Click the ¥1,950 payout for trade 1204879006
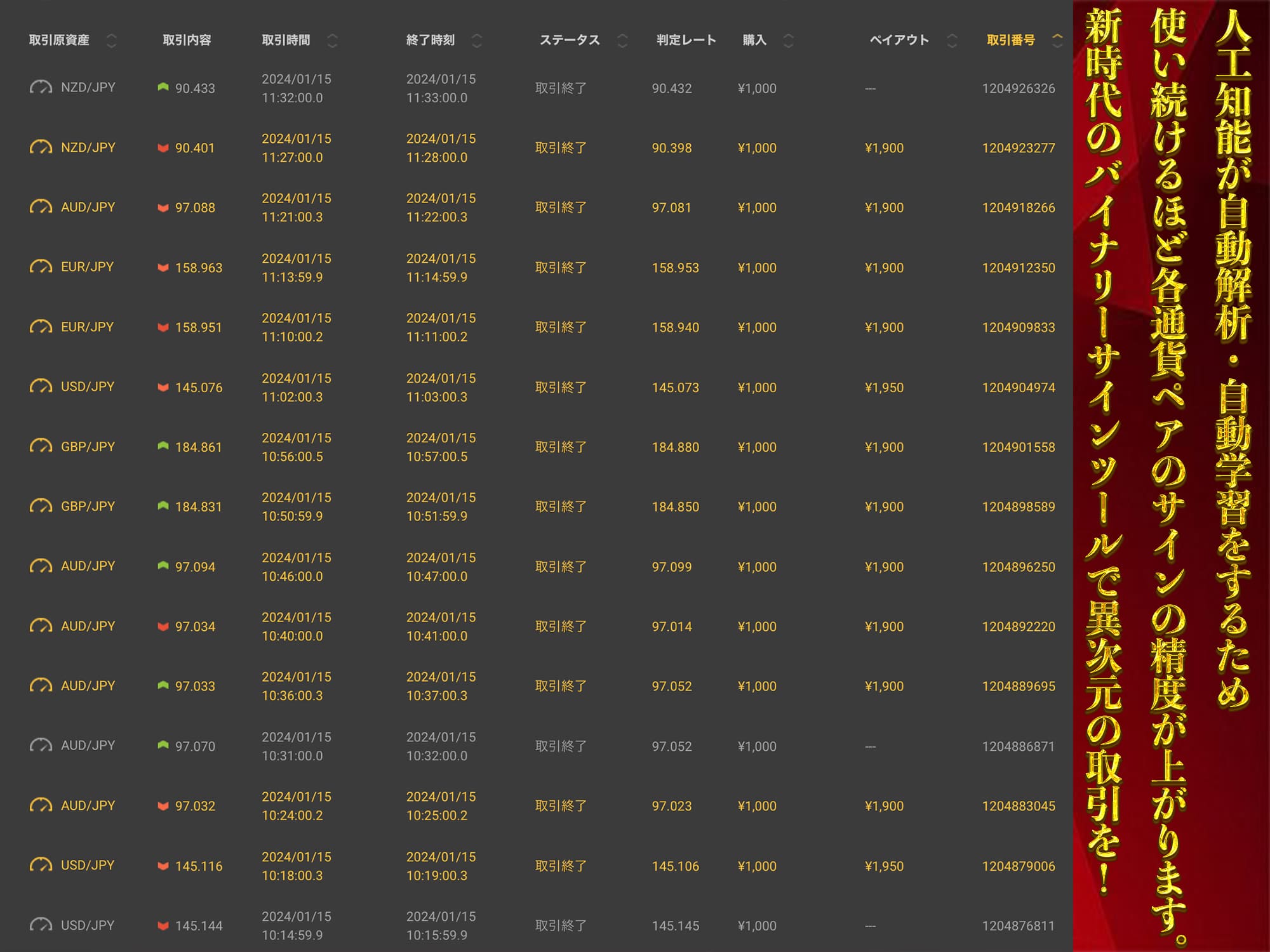 [x=884, y=866]
